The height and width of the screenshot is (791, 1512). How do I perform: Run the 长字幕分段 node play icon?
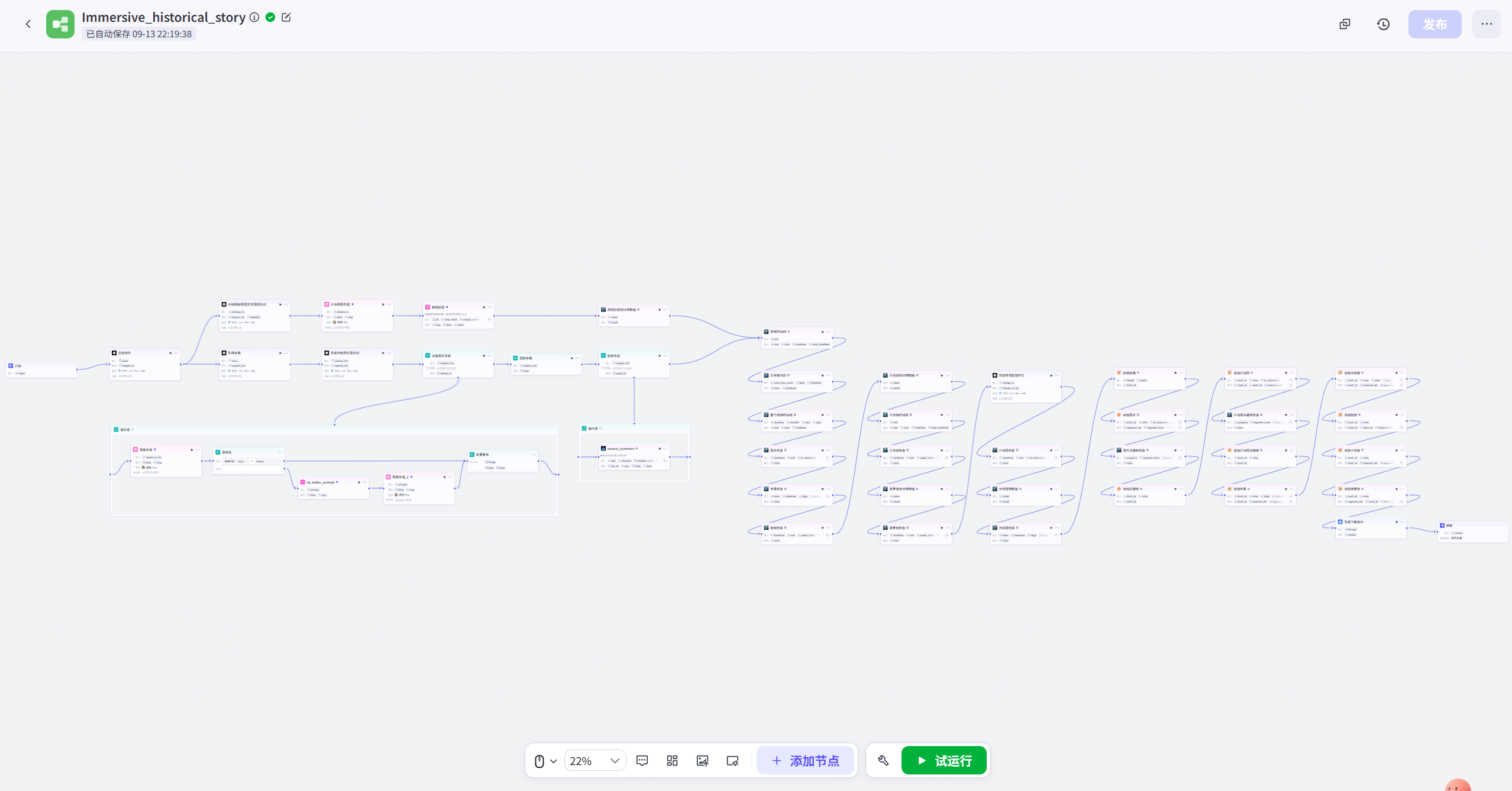click(822, 375)
